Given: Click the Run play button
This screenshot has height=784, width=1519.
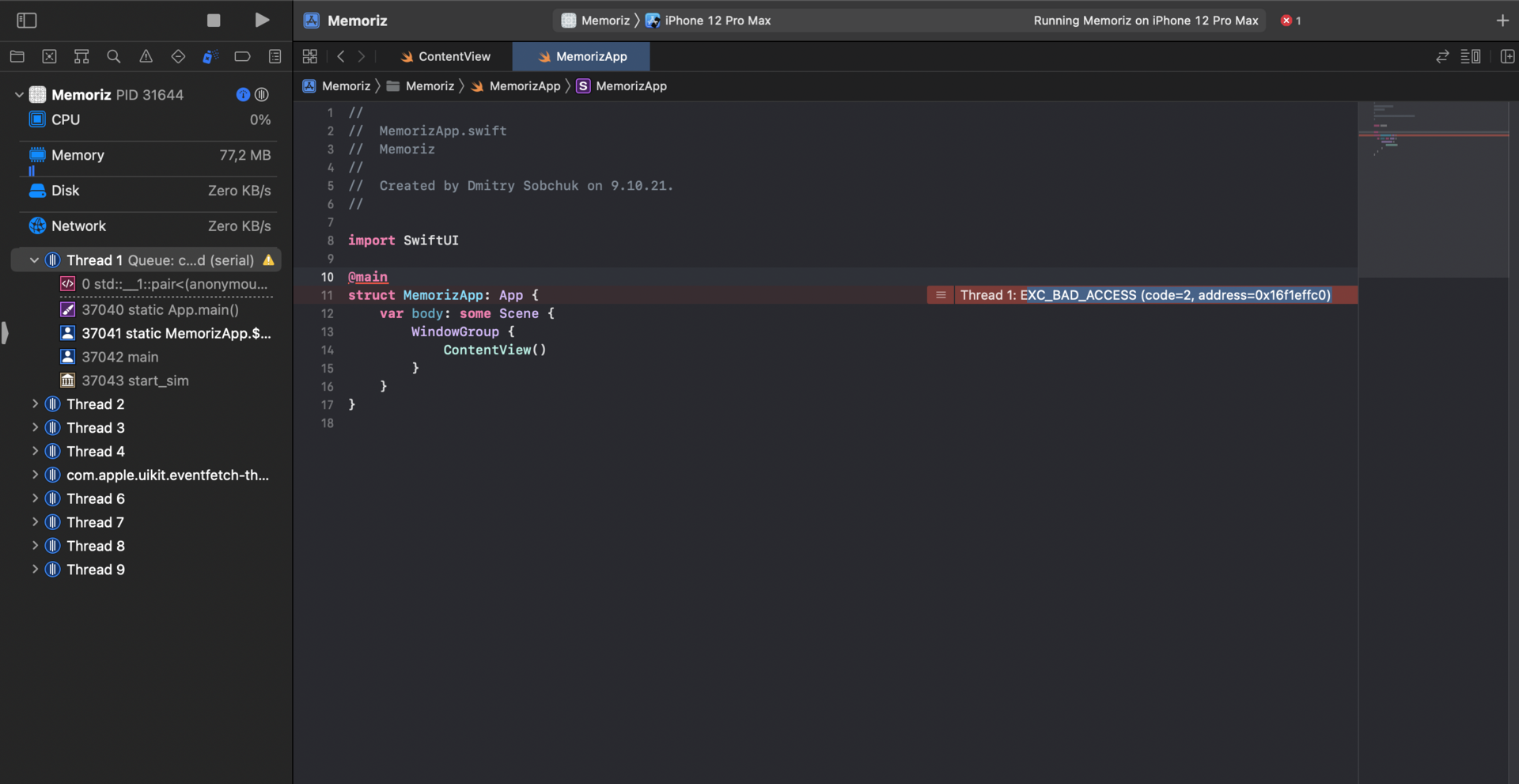Looking at the screenshot, I should tap(262, 21).
